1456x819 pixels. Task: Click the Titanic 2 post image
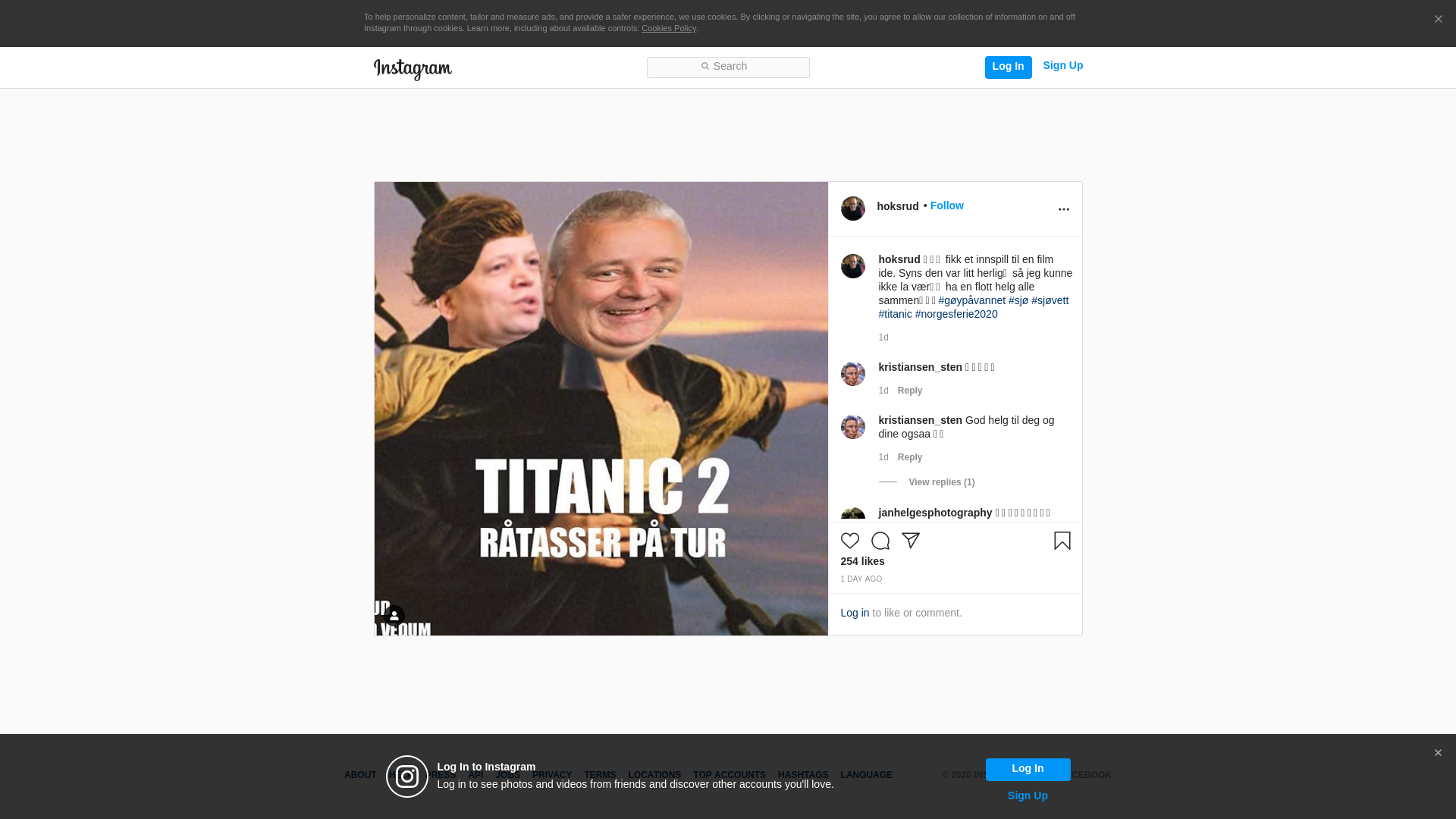[601, 409]
